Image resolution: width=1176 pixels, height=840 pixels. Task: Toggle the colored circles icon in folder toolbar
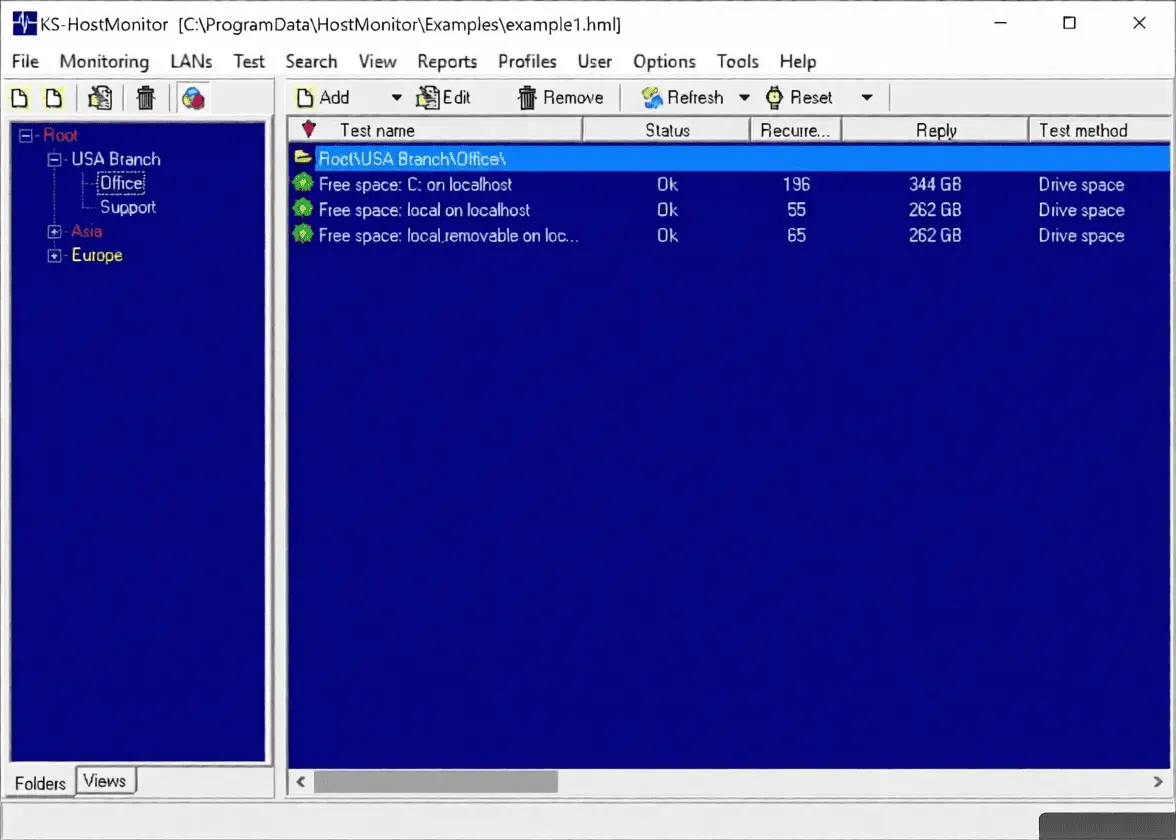click(194, 98)
